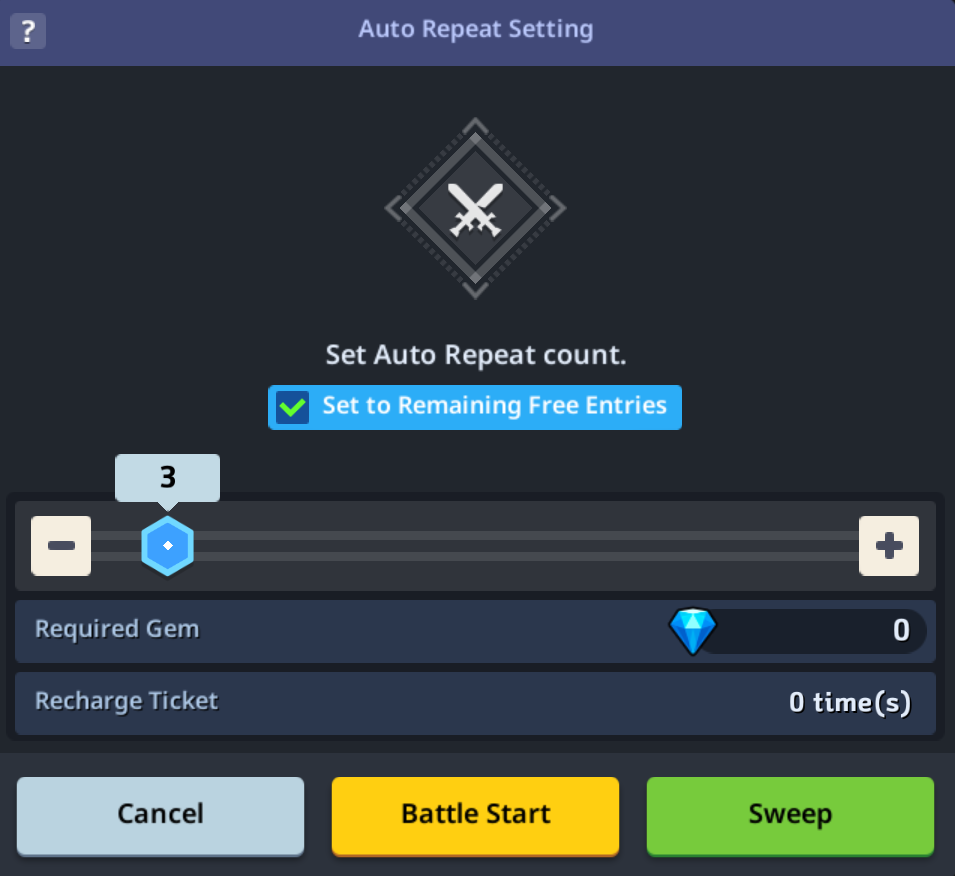This screenshot has width=955, height=876.
Task: Click the crossed swords battle emblem
Action: [475, 208]
